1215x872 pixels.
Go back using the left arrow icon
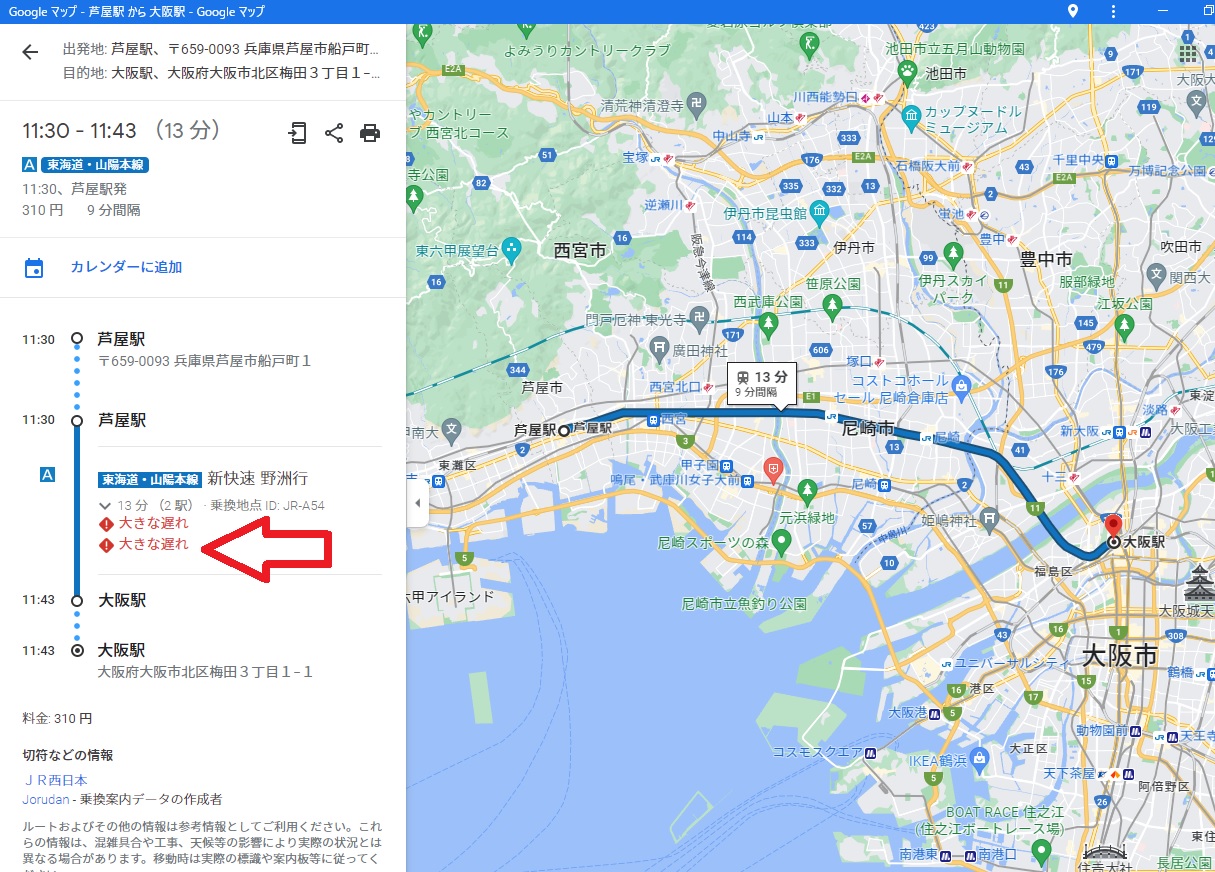[x=30, y=53]
